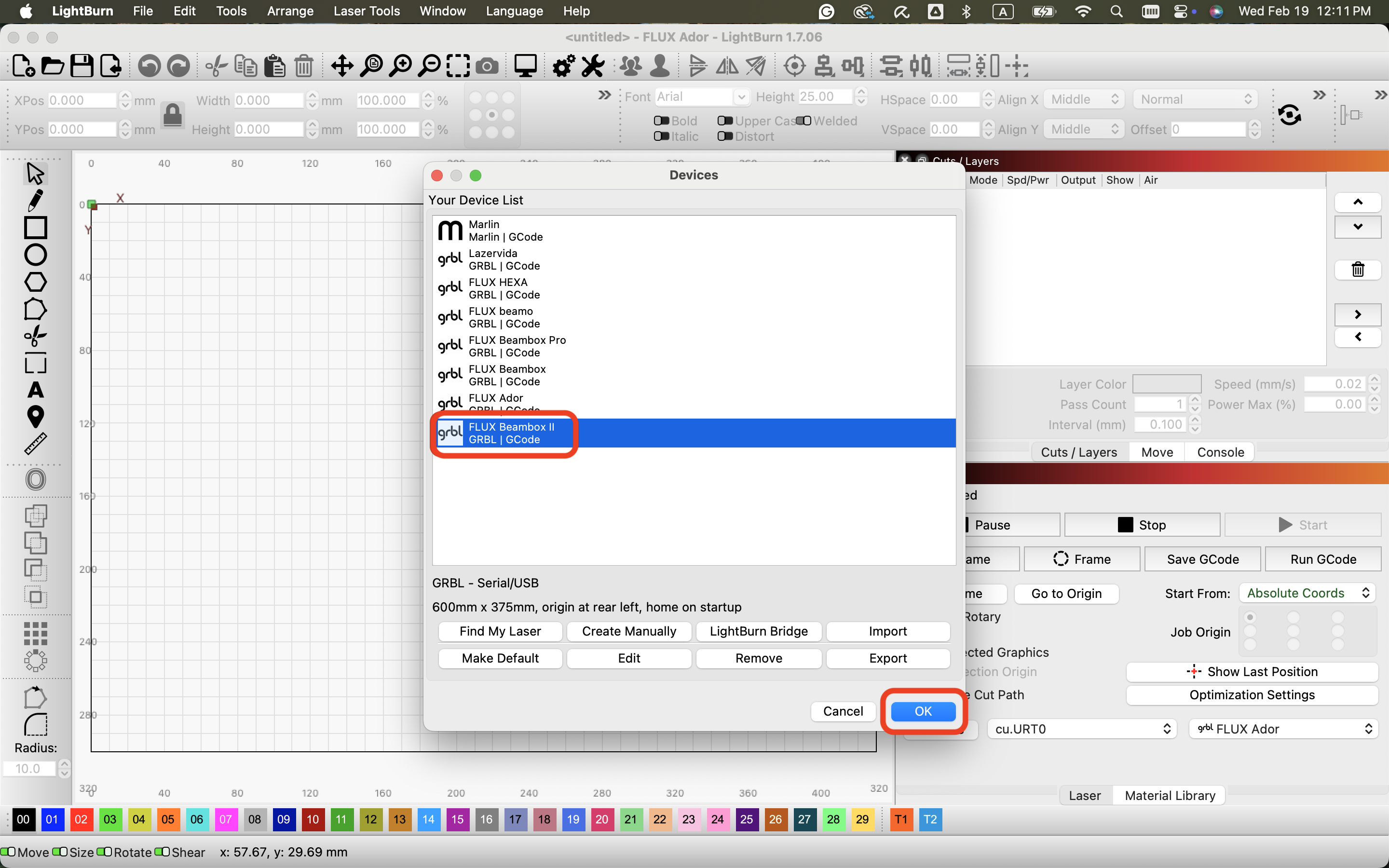Click the Delete trash icon in toolbar
This screenshot has width=1389, height=868.
tap(304, 66)
